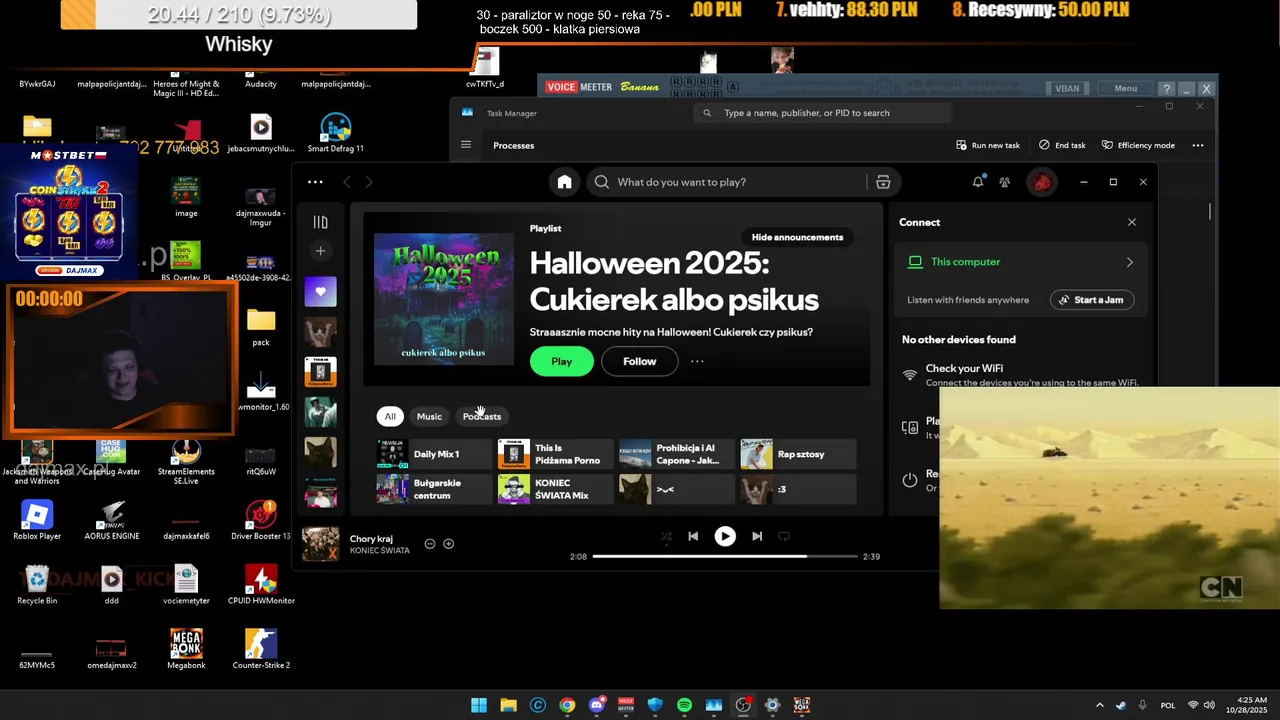The image size is (1280, 720).
Task: Open Spotify profile avatar menu
Action: pos(1042,182)
